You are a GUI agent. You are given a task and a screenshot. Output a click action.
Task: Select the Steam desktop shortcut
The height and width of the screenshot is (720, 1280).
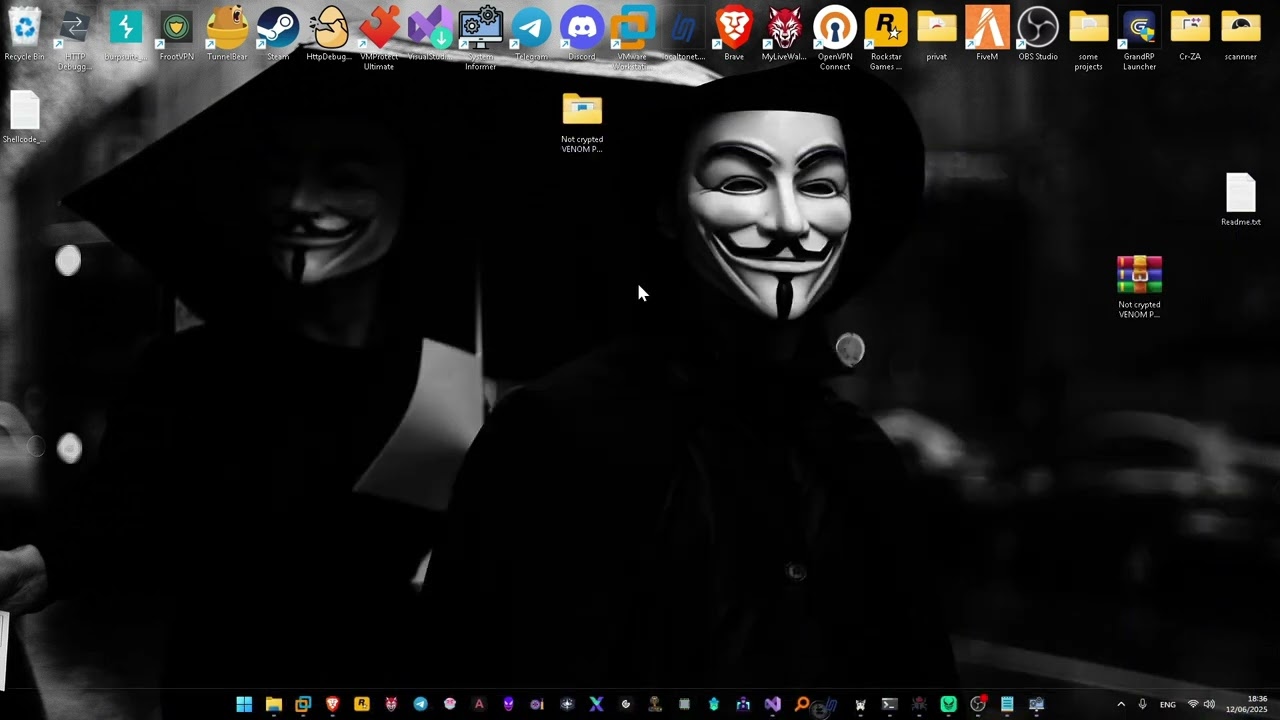[x=278, y=34]
